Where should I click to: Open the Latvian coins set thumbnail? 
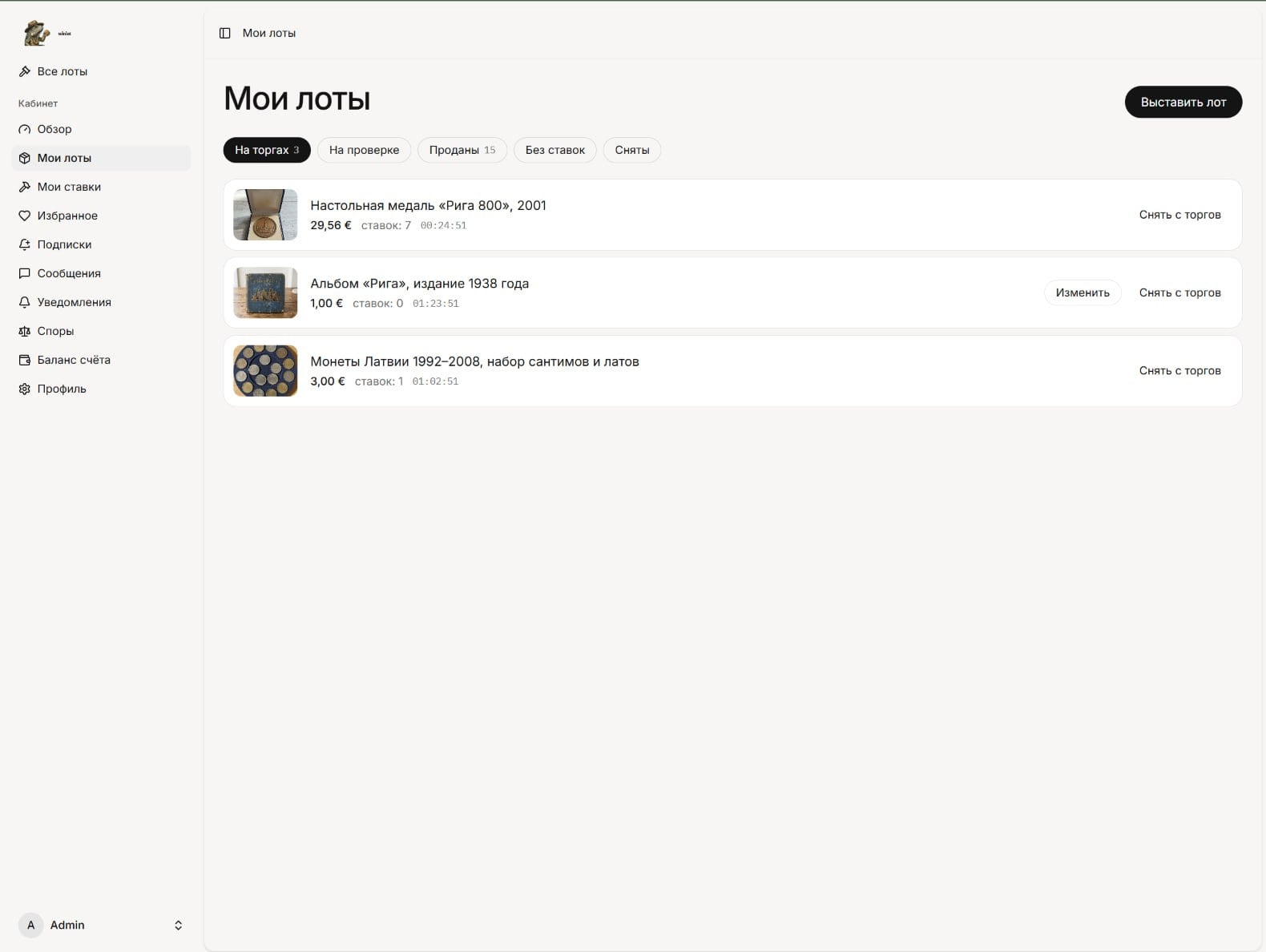click(x=265, y=370)
